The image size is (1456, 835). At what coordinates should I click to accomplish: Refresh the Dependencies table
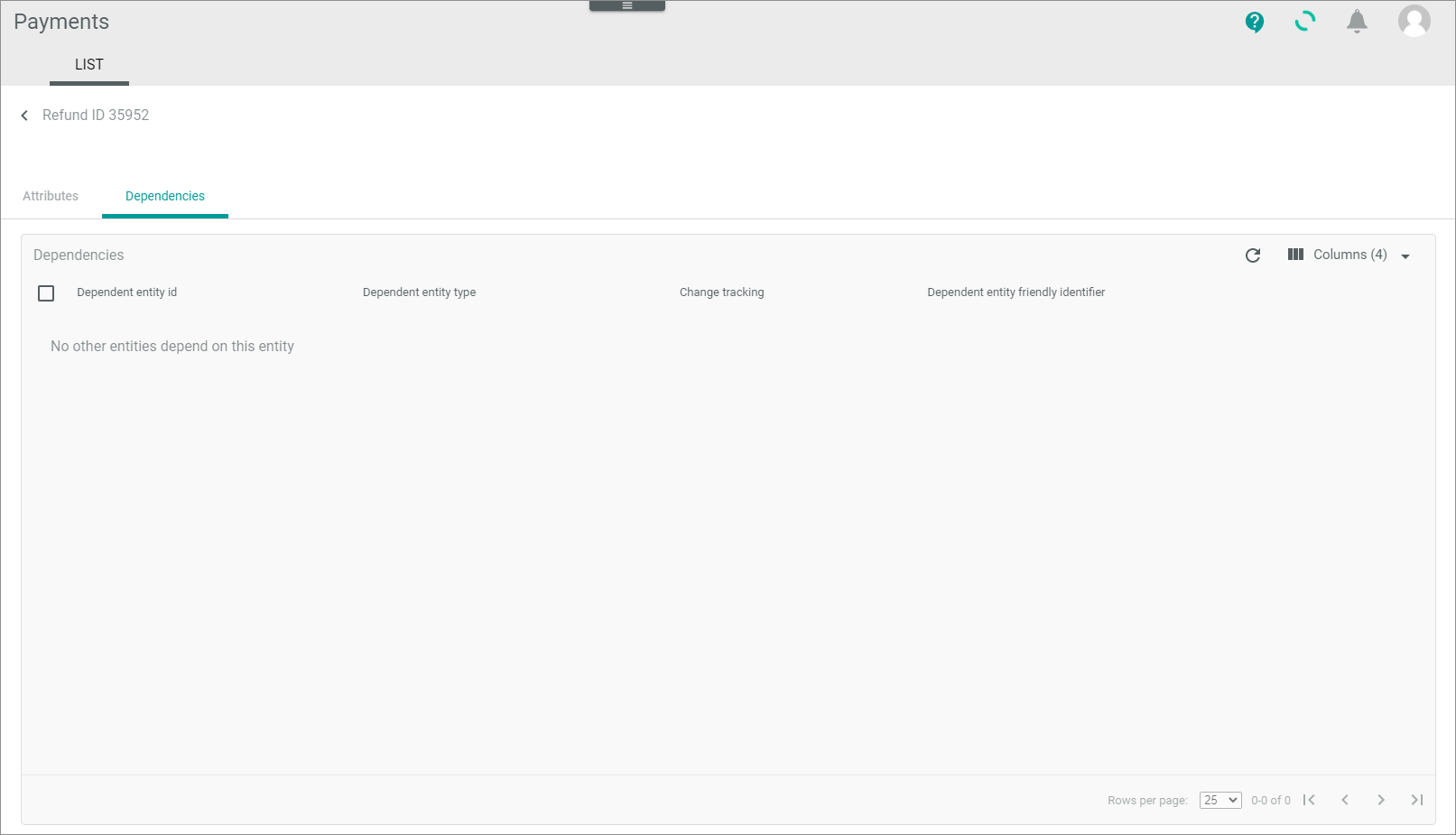point(1252,255)
